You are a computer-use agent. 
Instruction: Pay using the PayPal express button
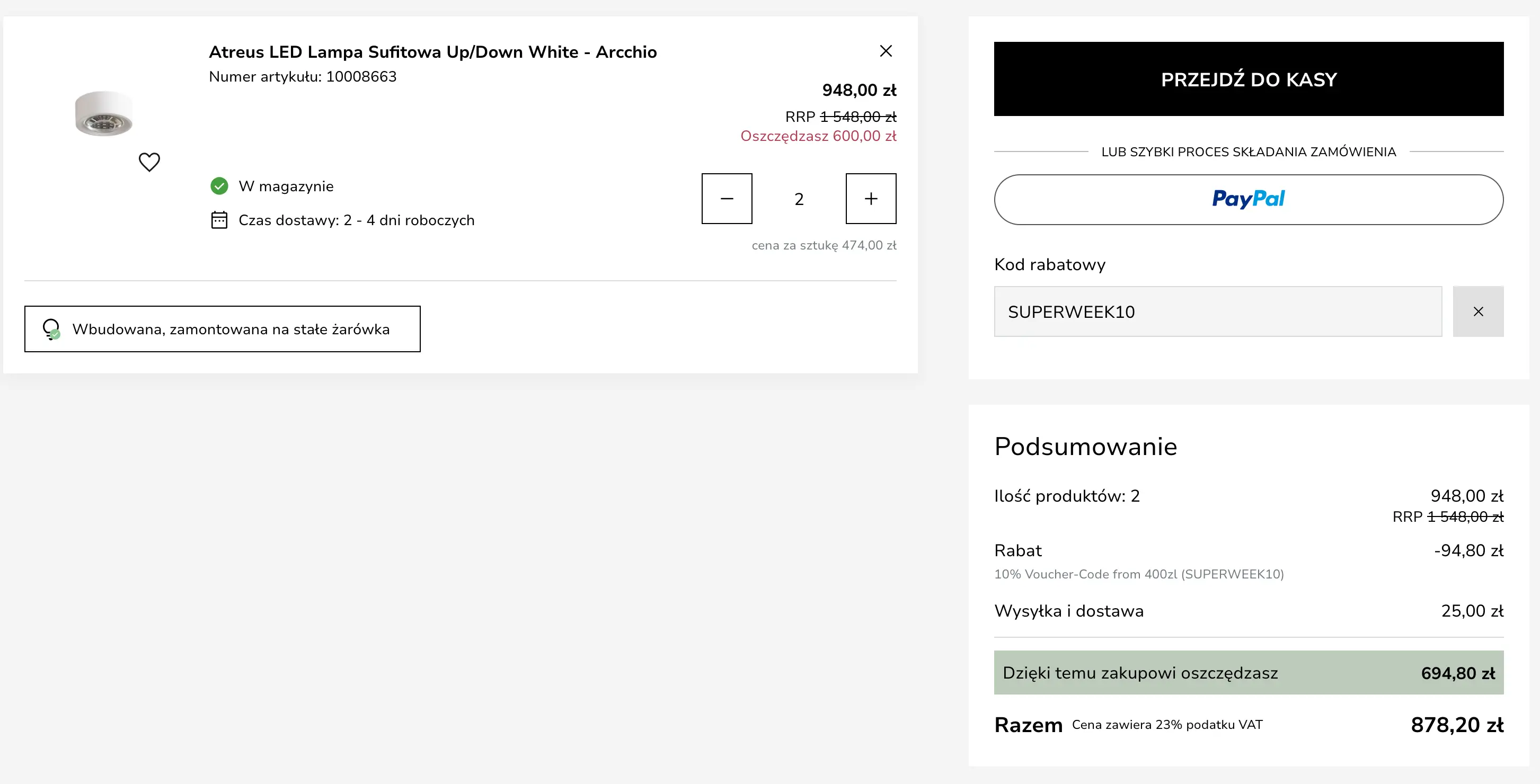pos(1248,200)
